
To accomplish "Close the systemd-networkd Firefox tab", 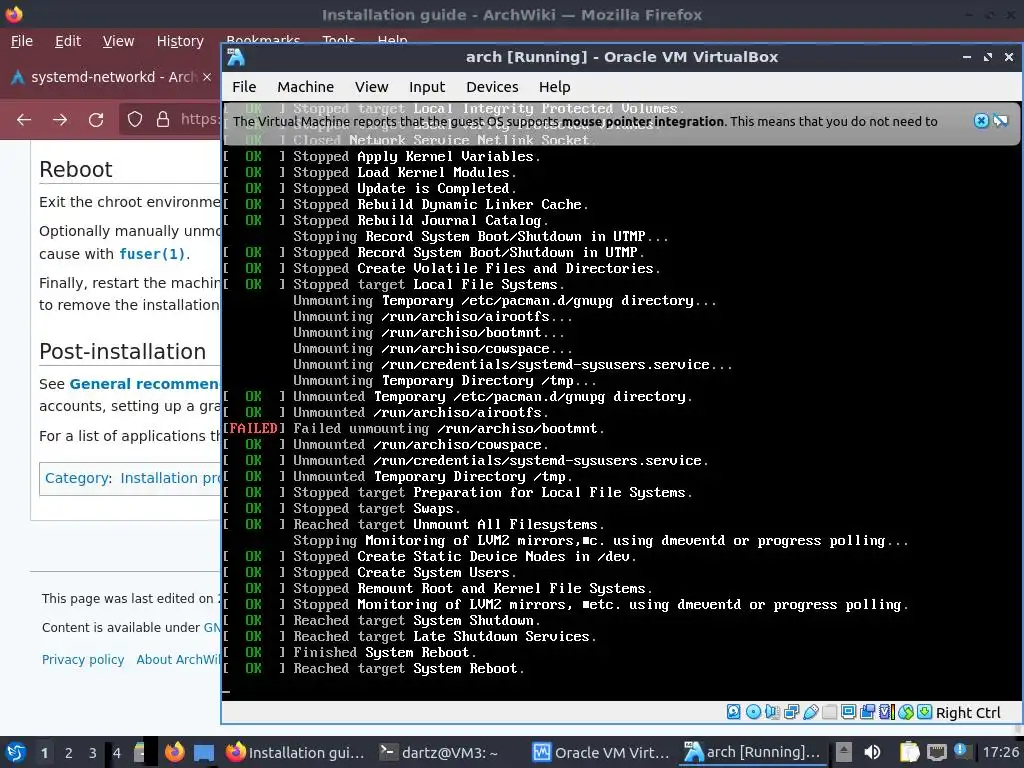I will tap(207, 77).
